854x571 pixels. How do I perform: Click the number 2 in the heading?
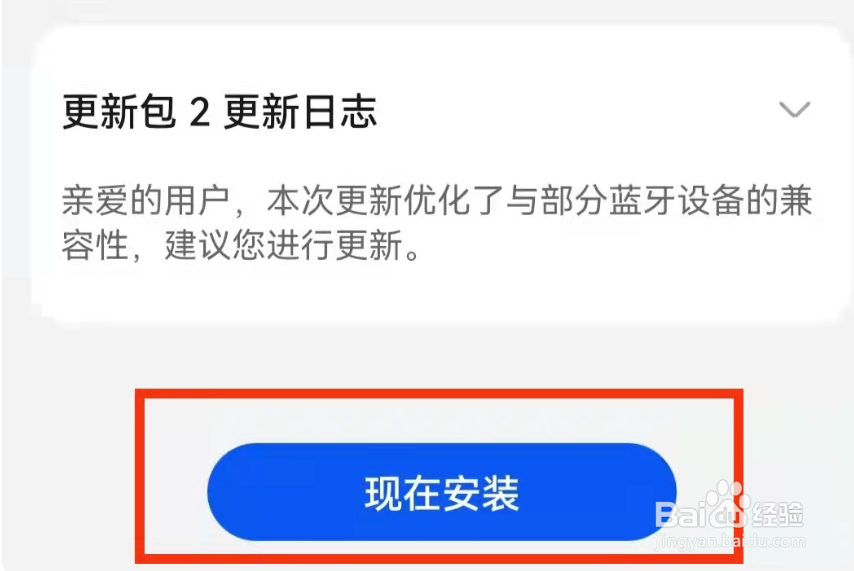coord(199,112)
